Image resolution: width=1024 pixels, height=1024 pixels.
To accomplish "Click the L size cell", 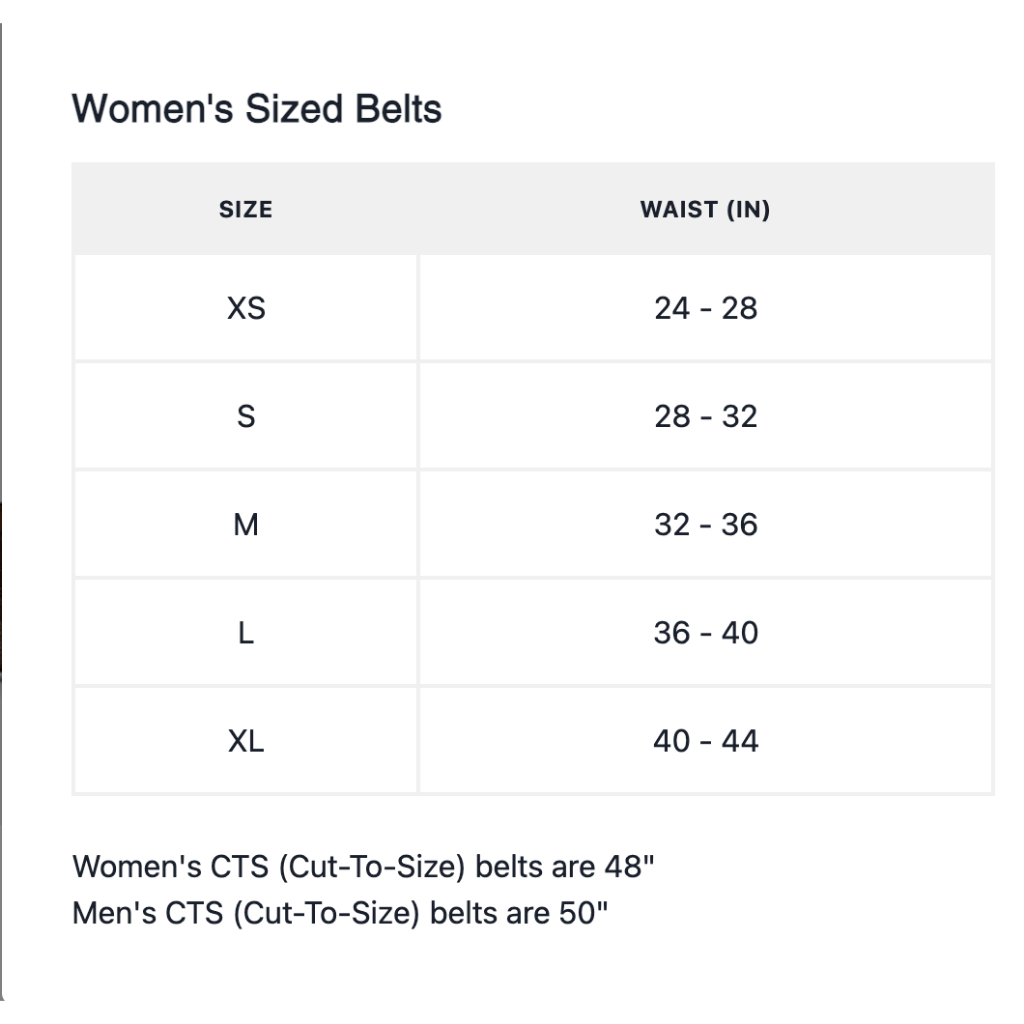I will (x=245, y=632).
